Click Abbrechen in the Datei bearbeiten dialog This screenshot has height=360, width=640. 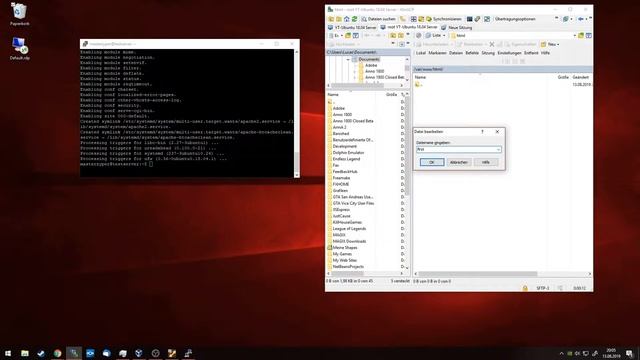[458, 162]
